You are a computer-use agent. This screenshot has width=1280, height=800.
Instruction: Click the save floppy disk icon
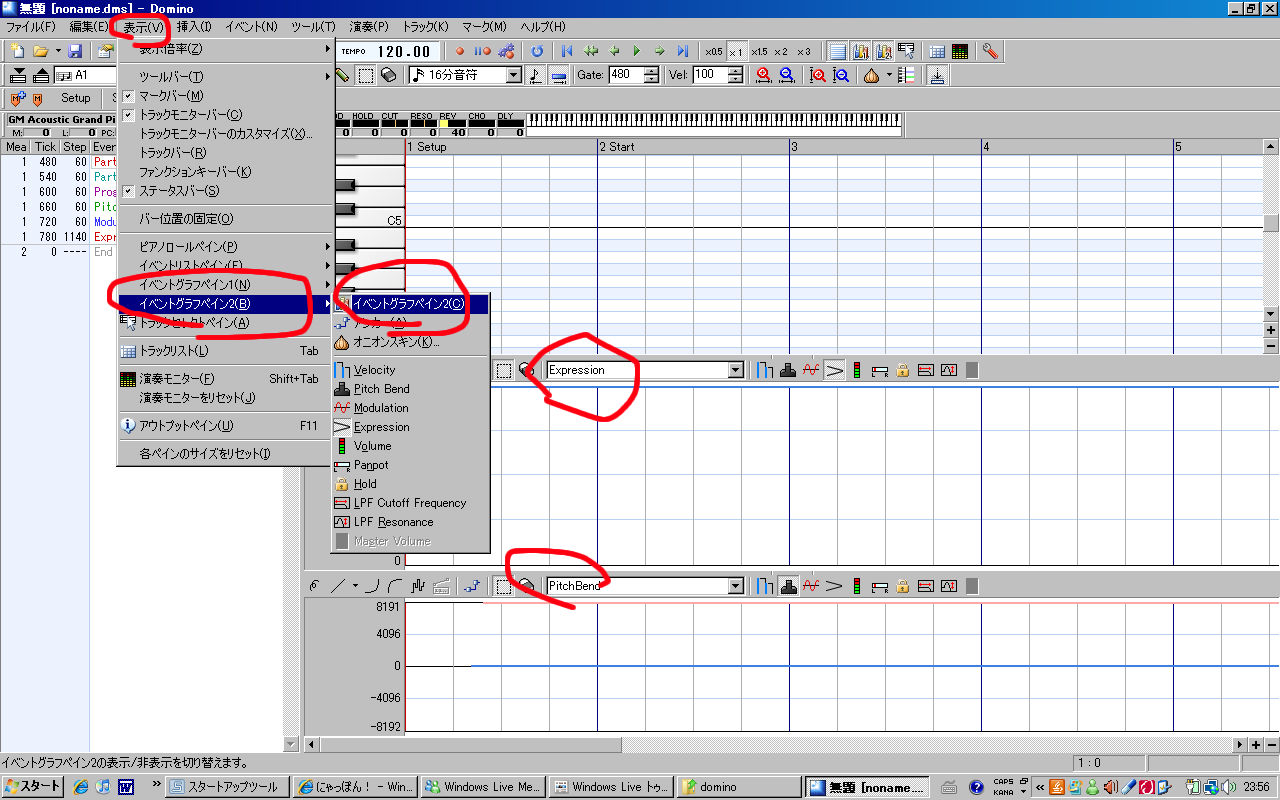tap(75, 51)
